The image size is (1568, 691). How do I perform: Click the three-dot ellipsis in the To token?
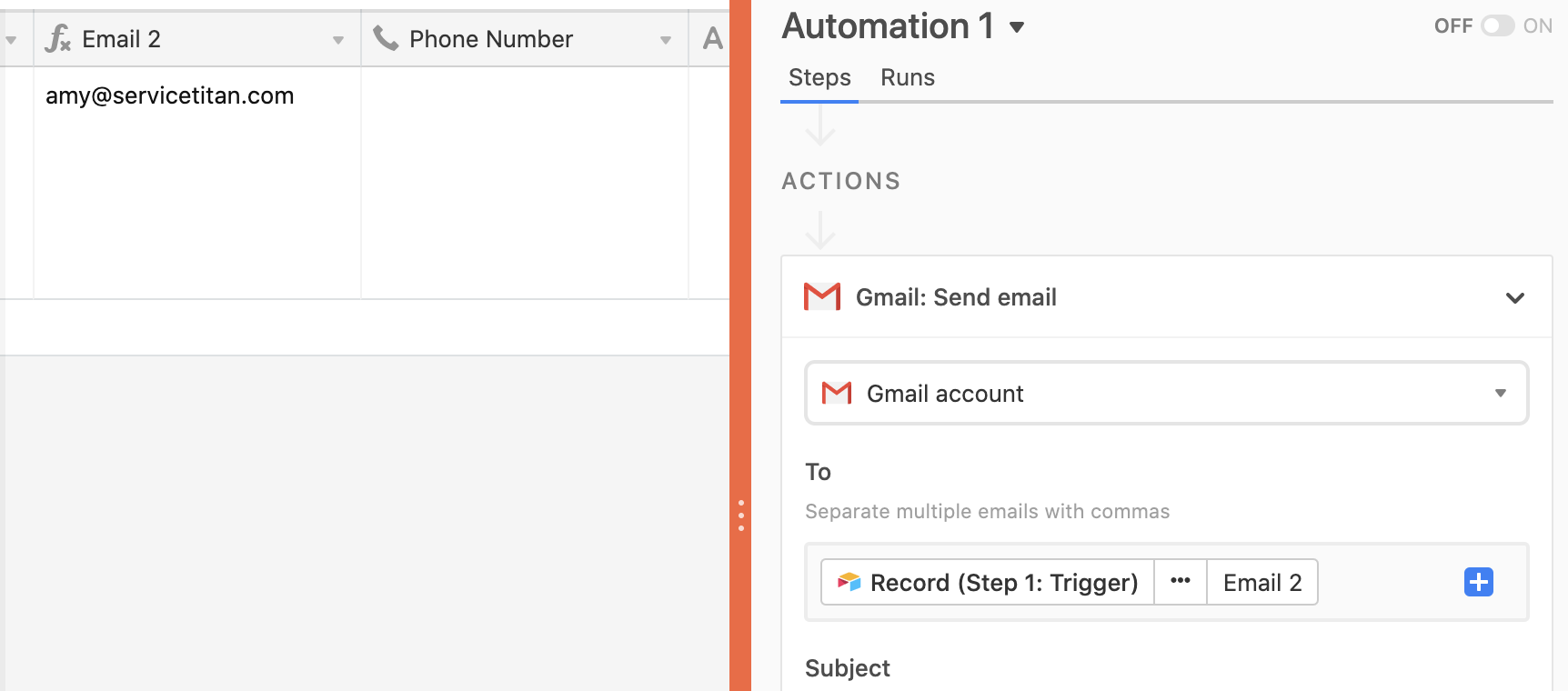click(x=1181, y=582)
